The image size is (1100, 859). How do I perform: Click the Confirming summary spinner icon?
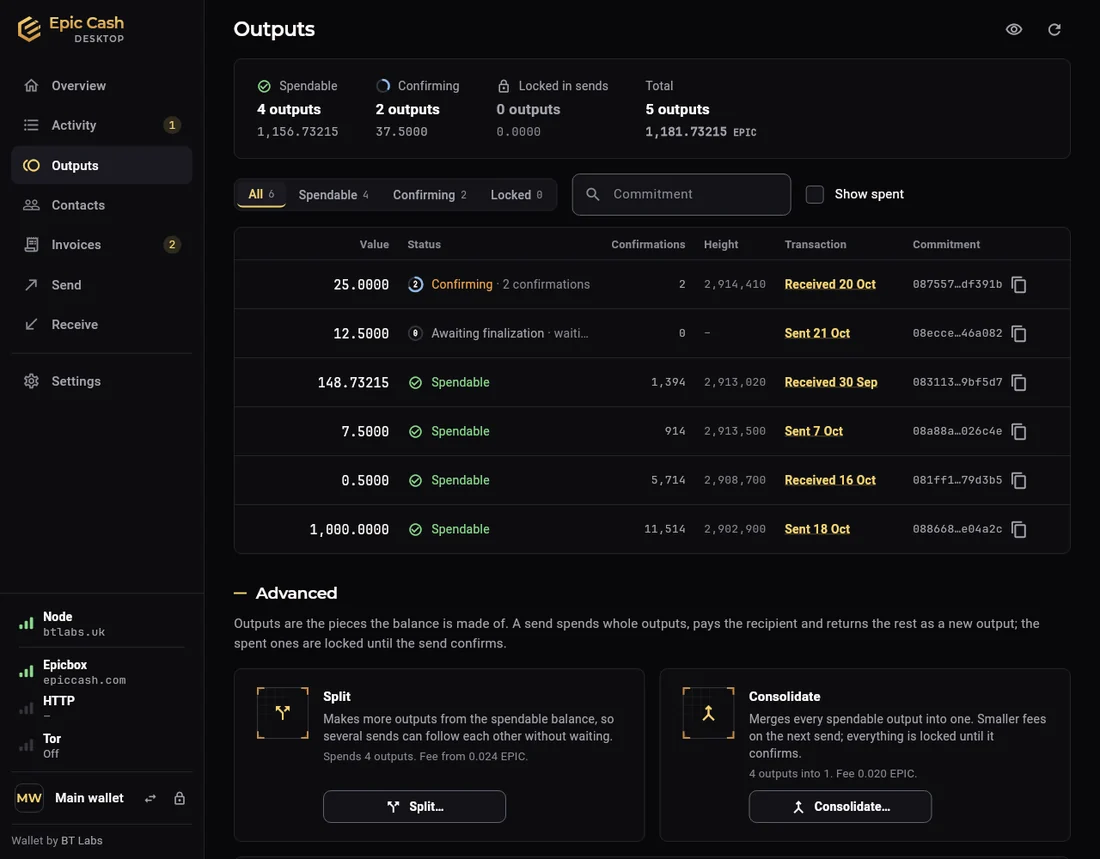(x=383, y=86)
